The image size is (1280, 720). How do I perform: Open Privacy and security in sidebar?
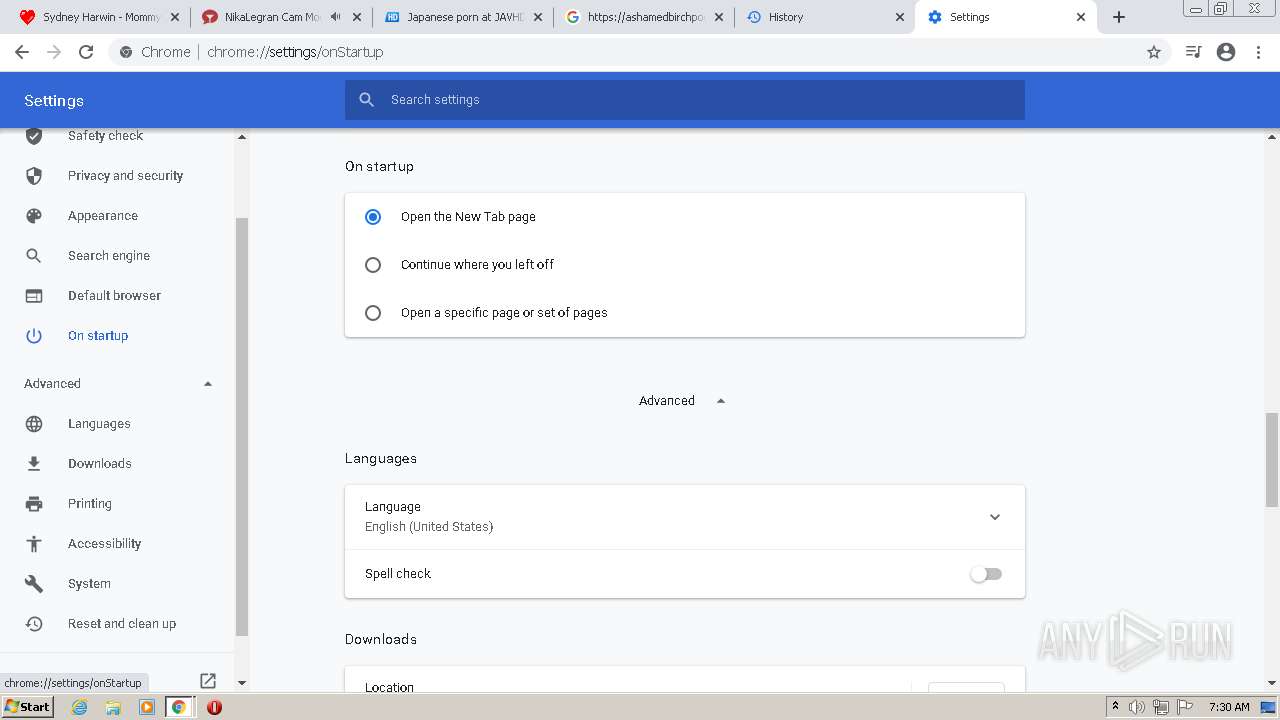point(125,176)
